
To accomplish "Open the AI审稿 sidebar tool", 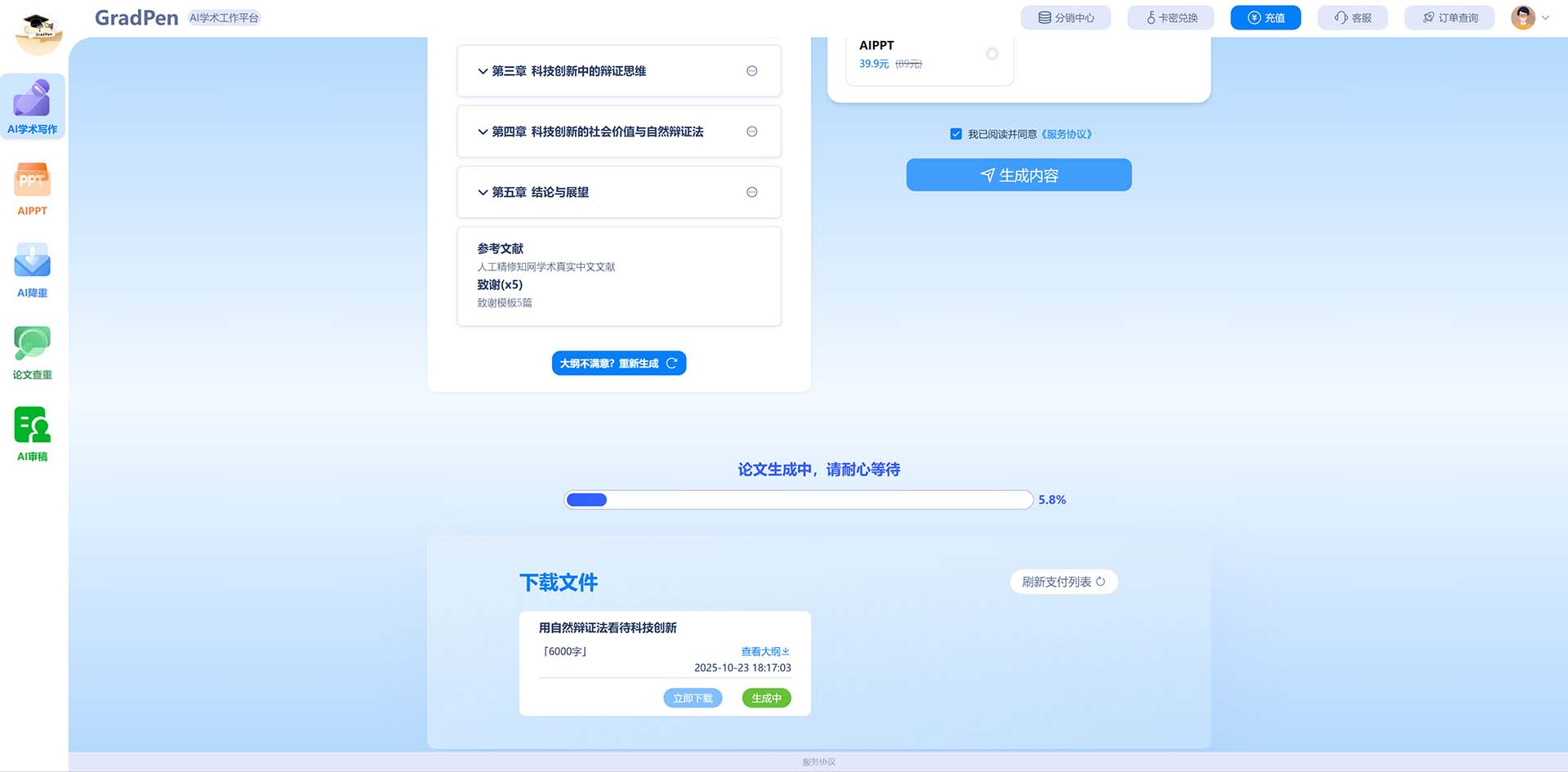I will click(x=33, y=434).
